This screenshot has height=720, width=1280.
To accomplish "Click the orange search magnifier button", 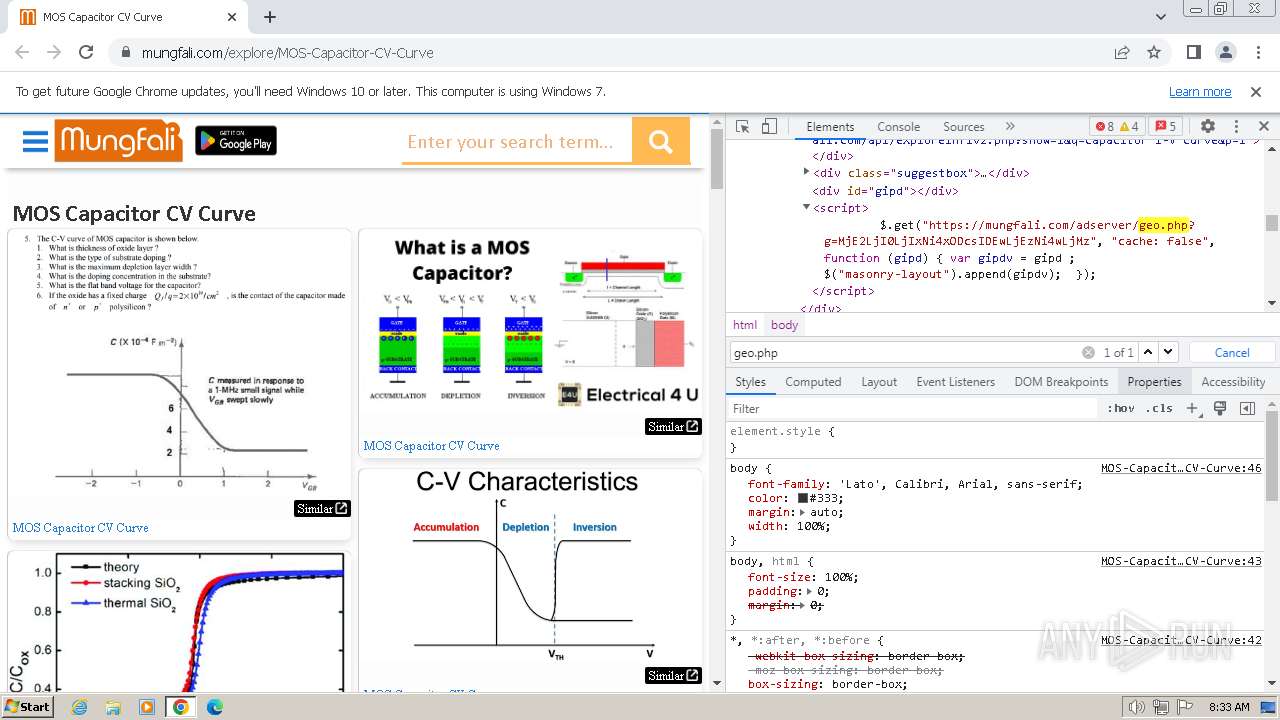I will tap(661, 141).
